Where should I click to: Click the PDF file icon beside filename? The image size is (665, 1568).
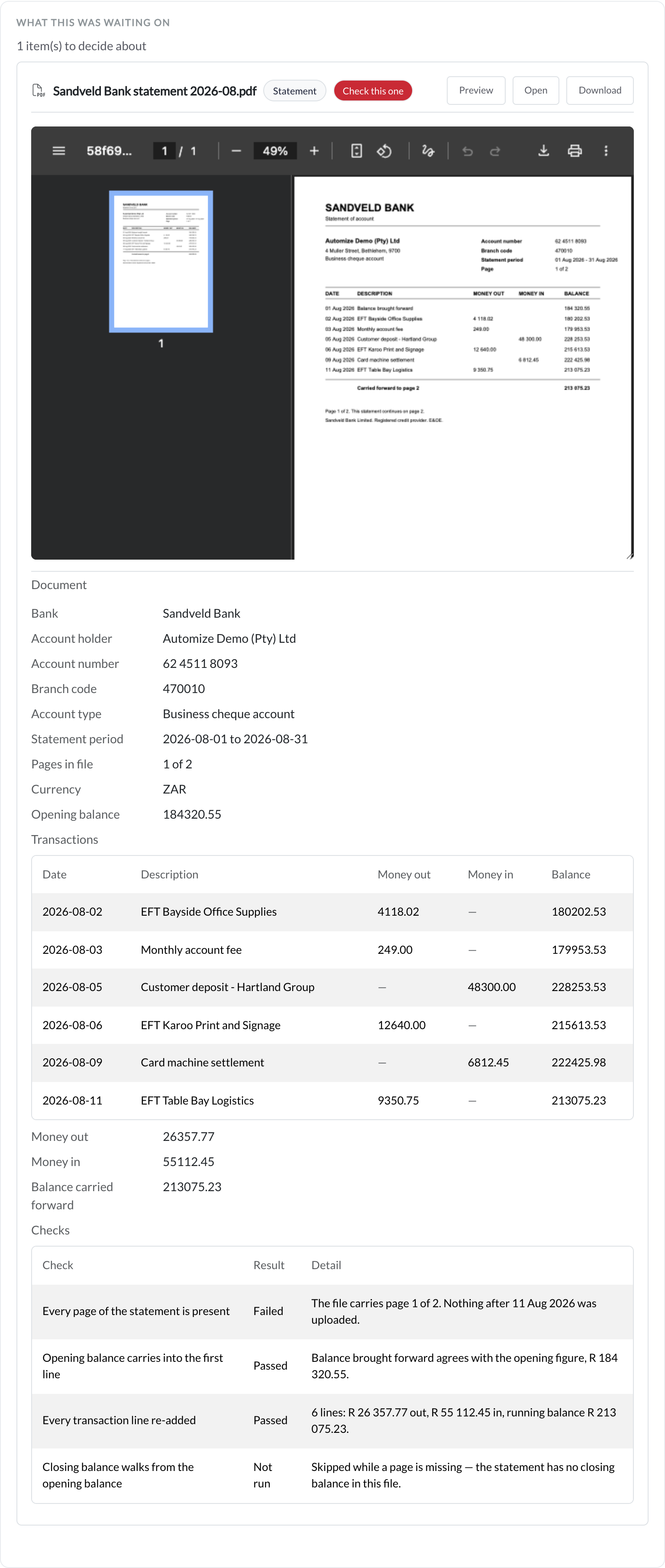[x=39, y=91]
